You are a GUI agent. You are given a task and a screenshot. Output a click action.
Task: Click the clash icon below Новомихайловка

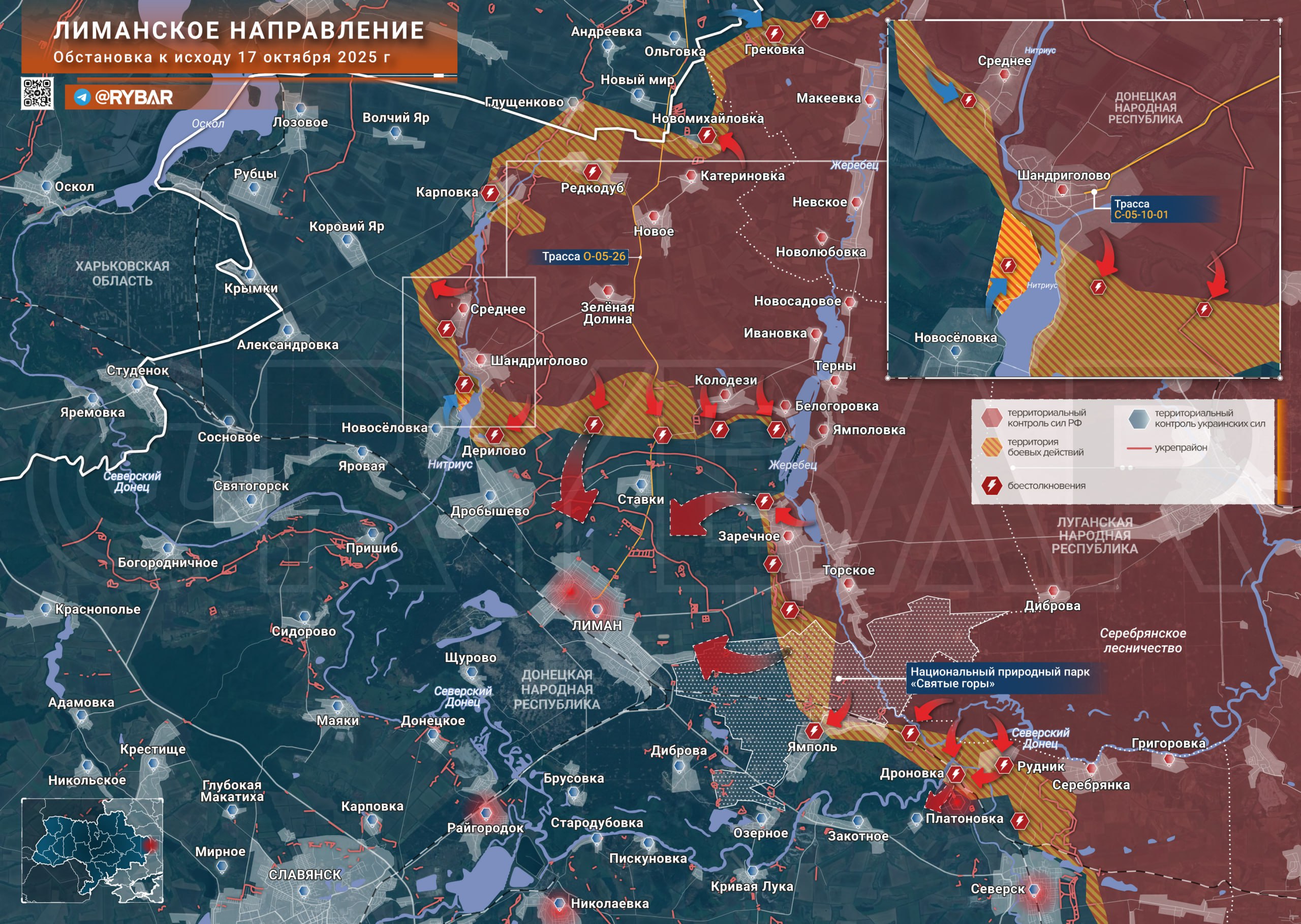(706, 136)
